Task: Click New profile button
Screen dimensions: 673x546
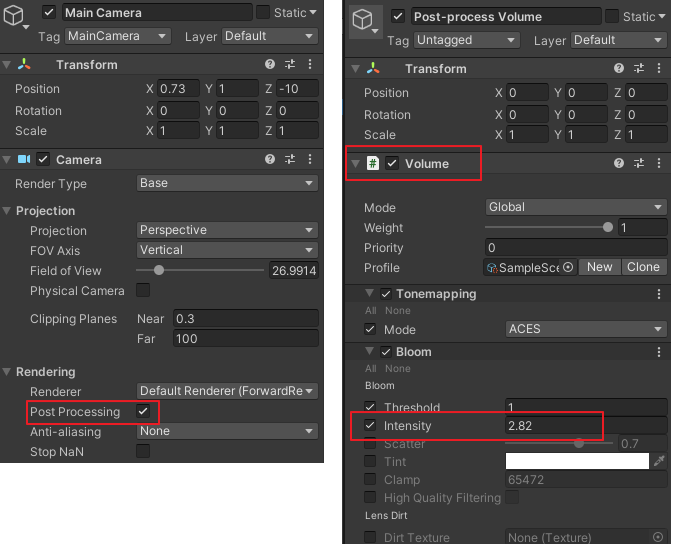Action: coord(599,267)
